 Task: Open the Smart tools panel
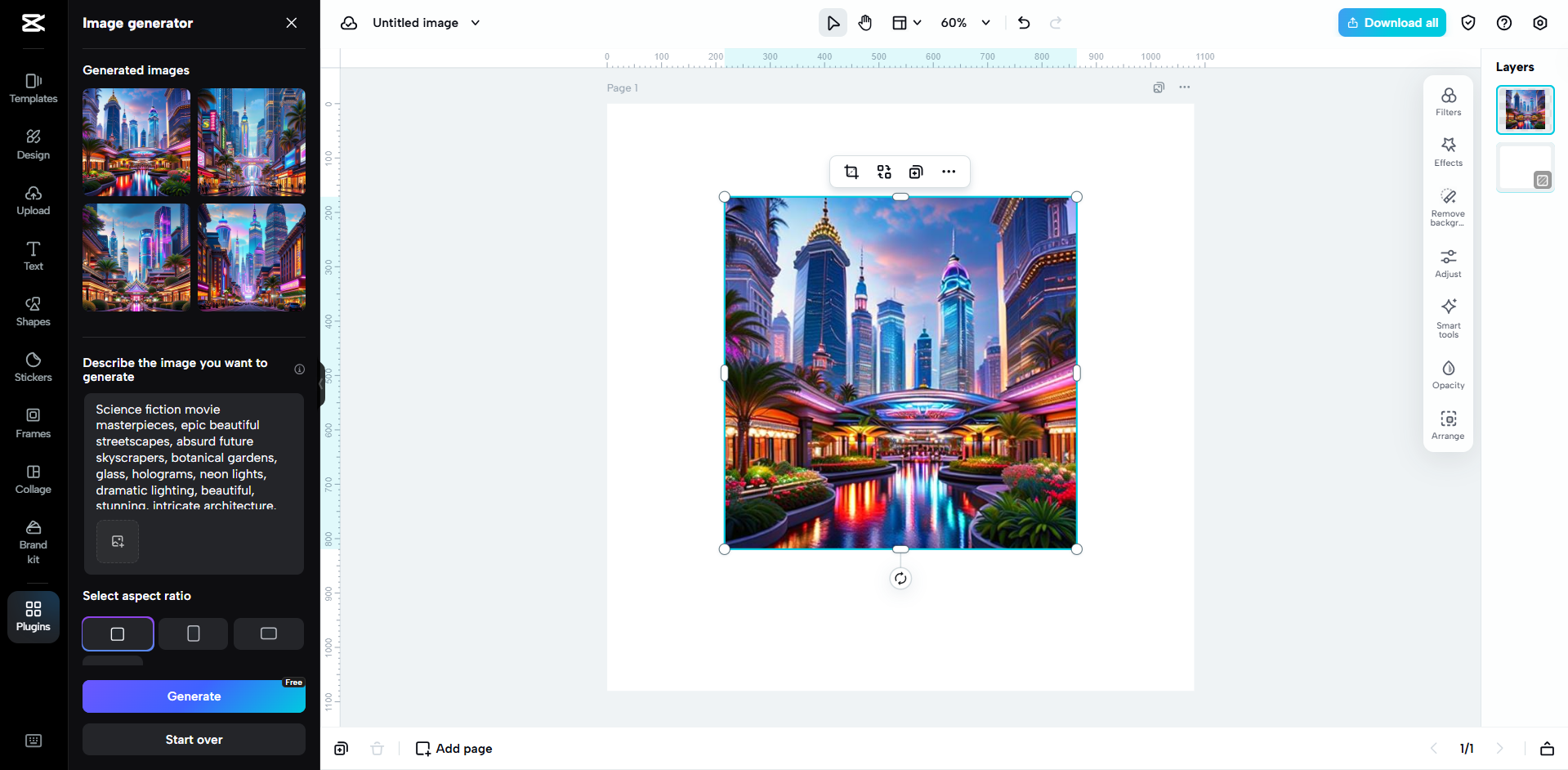1447,318
